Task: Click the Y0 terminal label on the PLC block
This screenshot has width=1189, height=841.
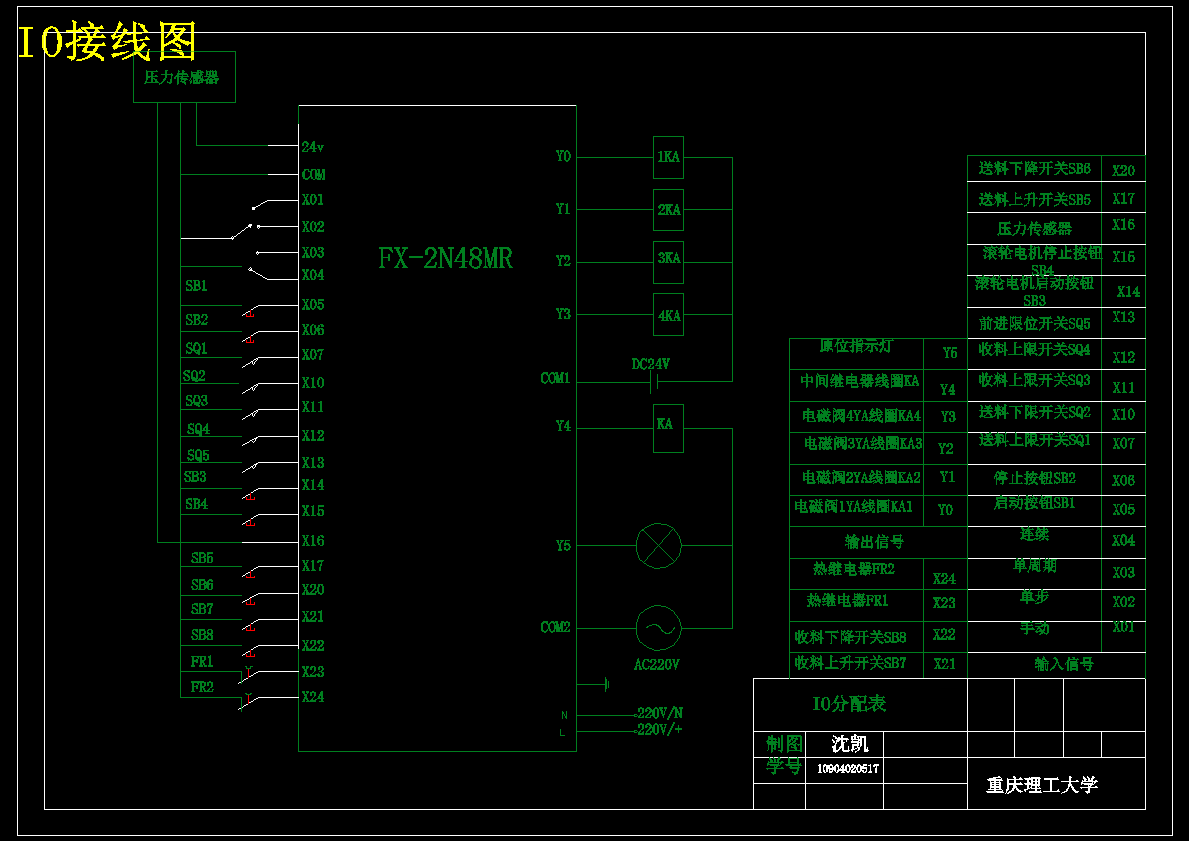Action: click(563, 156)
